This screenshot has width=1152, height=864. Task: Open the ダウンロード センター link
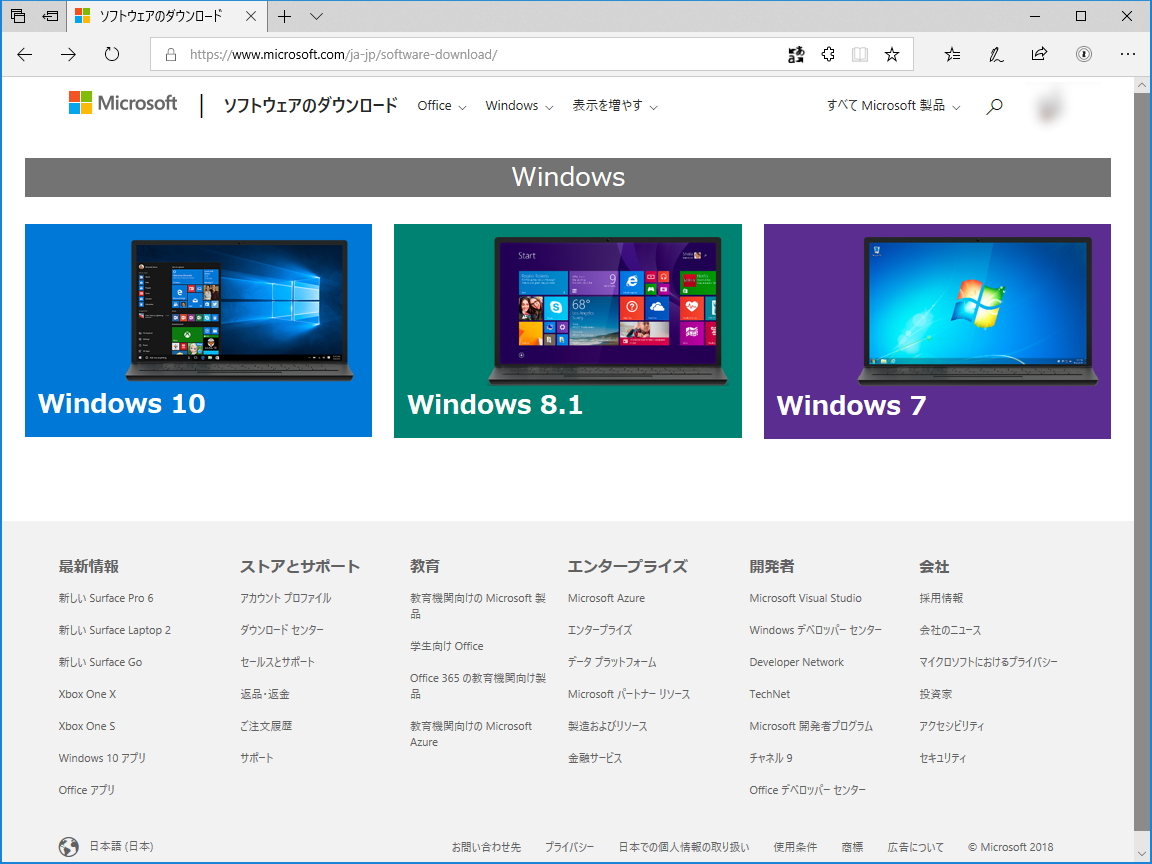click(x=282, y=629)
